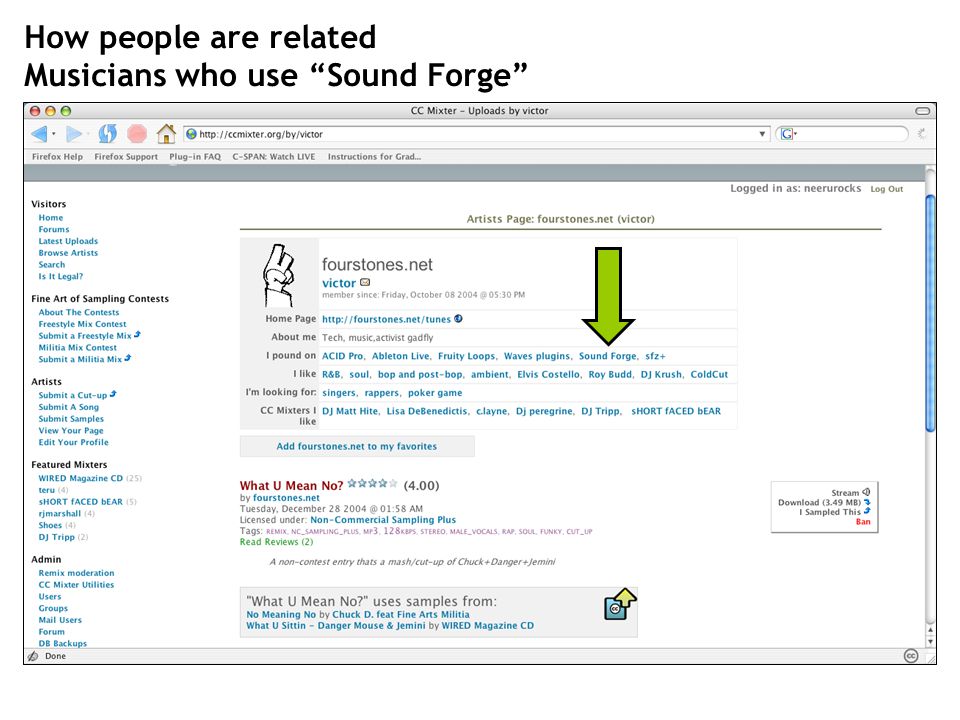Click the upload icon beside Submit a Cut-up

coord(113,394)
